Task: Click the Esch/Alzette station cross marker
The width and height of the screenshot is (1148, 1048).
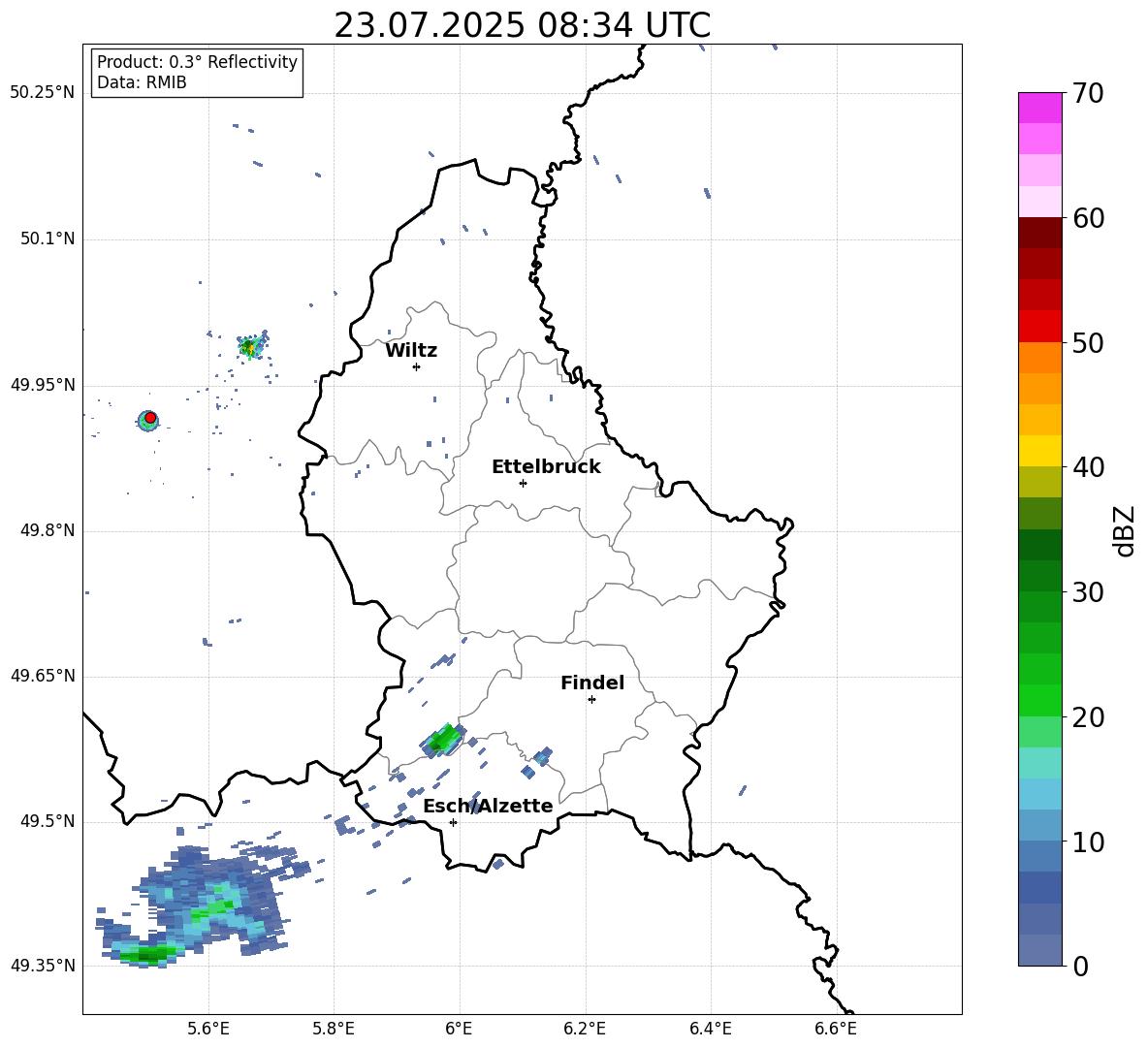Action: click(x=453, y=822)
